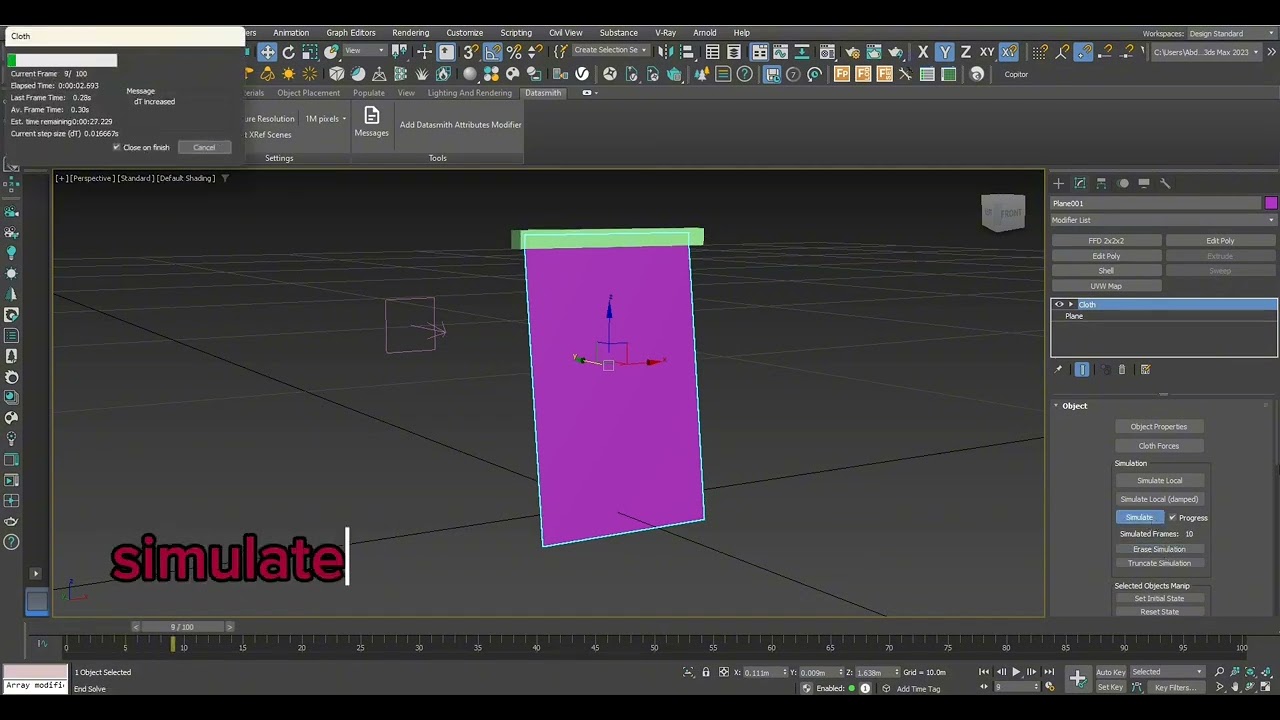Image resolution: width=1280 pixels, height=720 pixels.
Task: Open the Motion tab in Command Panel
Action: (x=1123, y=183)
